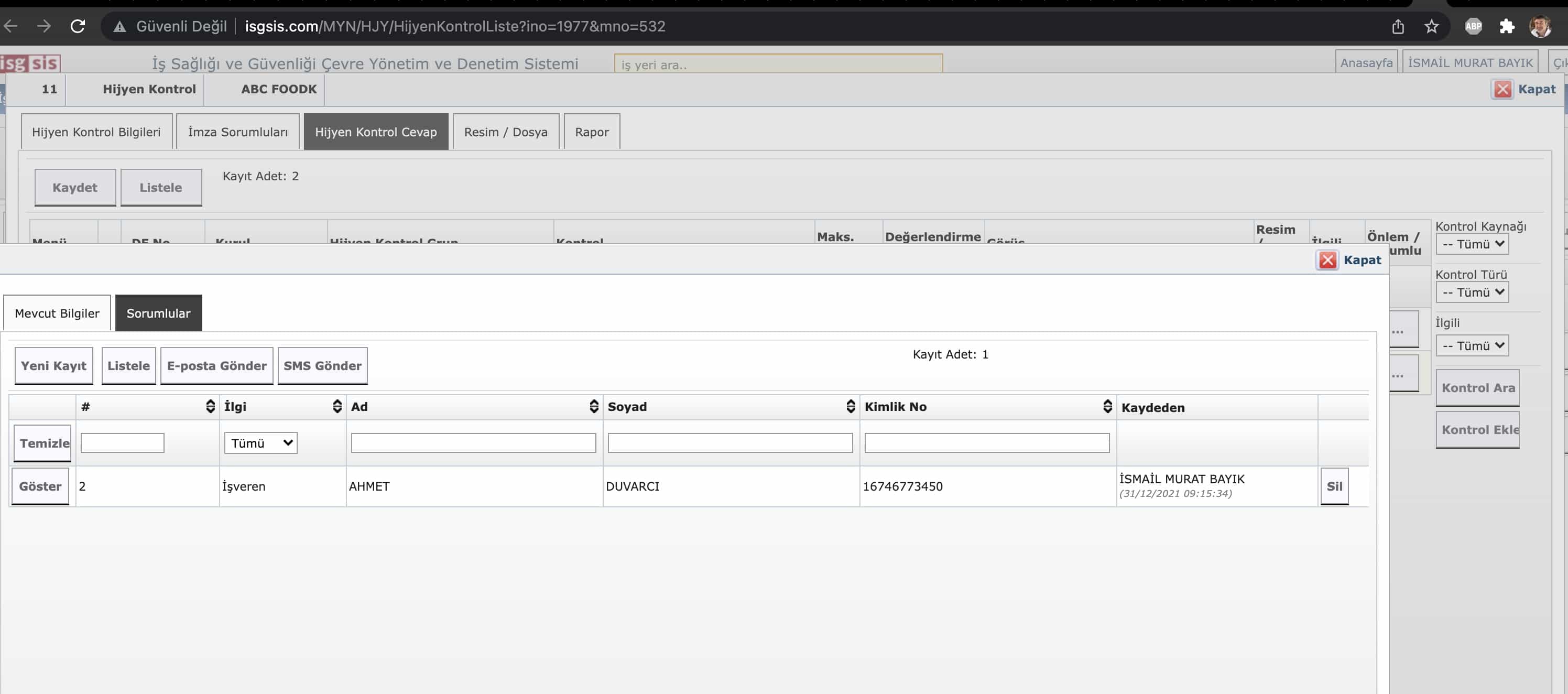Click the isgsis logo
The height and width of the screenshot is (694, 1568).
tap(30, 63)
